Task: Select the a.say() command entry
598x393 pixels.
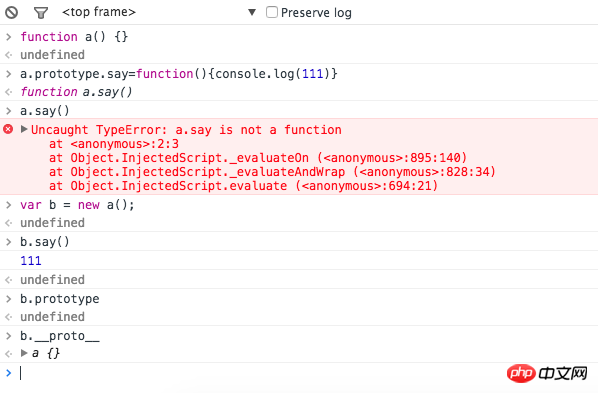Action: click(45, 111)
